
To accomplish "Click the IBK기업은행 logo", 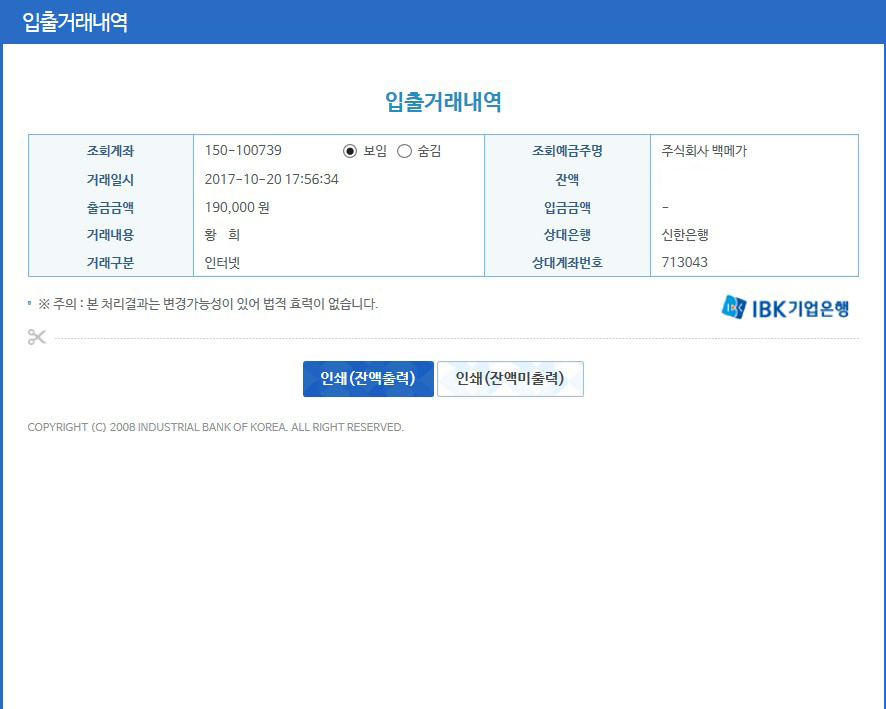I will click(785, 307).
